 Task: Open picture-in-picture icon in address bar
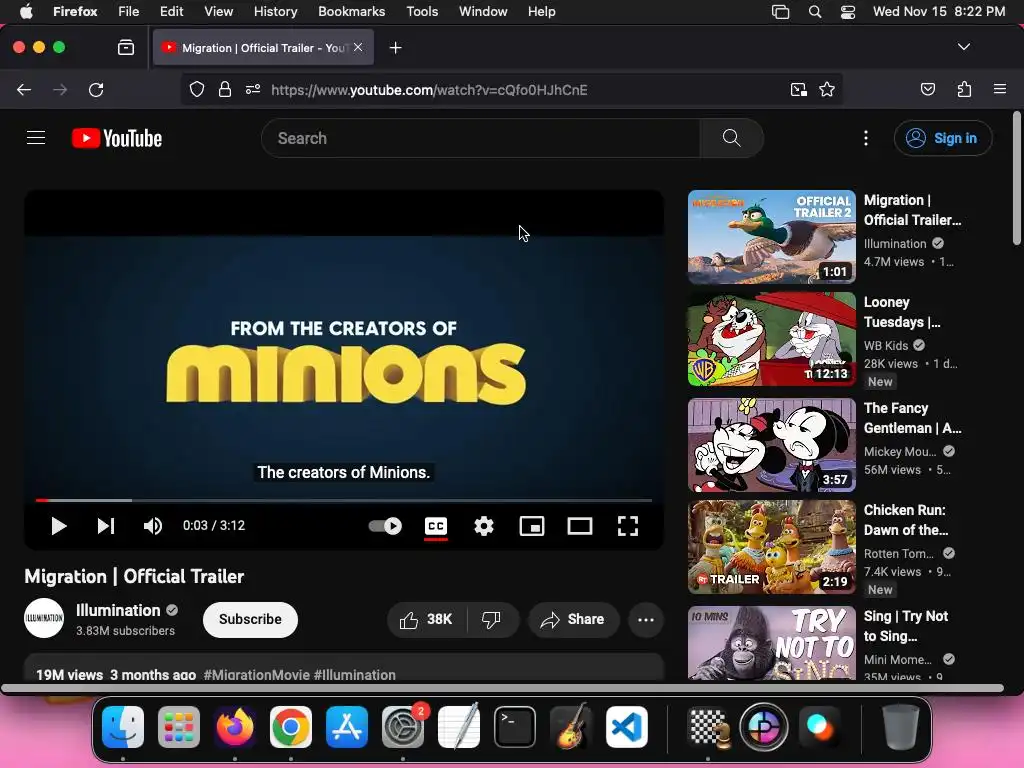click(798, 89)
